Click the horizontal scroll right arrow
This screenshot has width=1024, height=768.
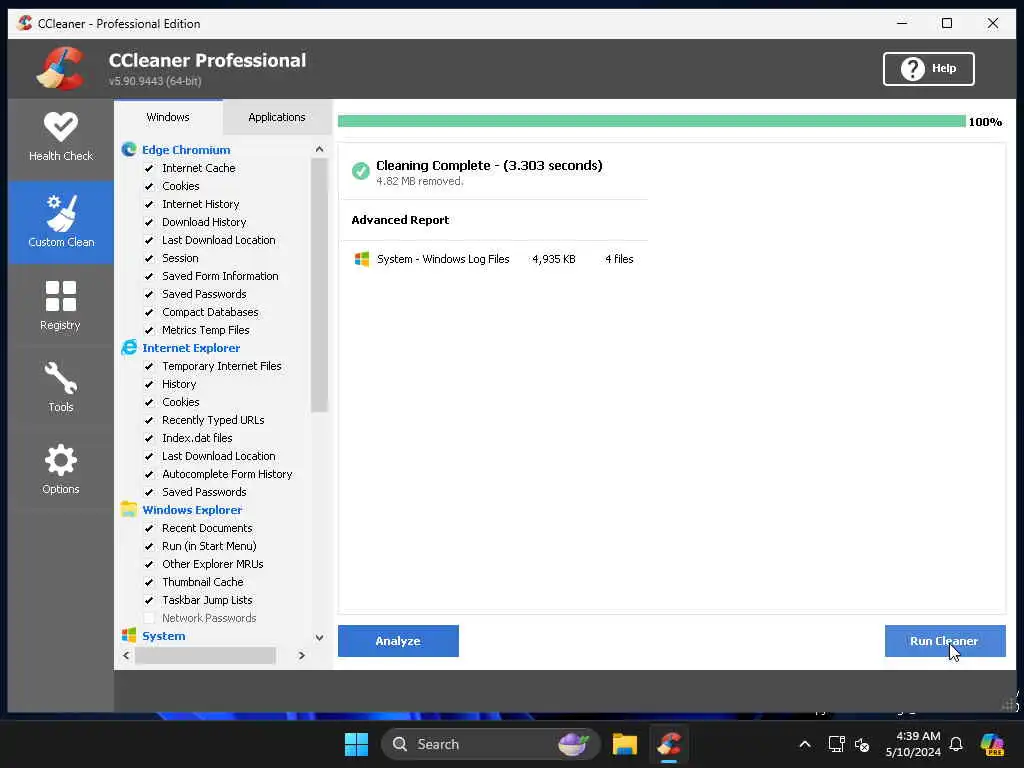[302, 655]
